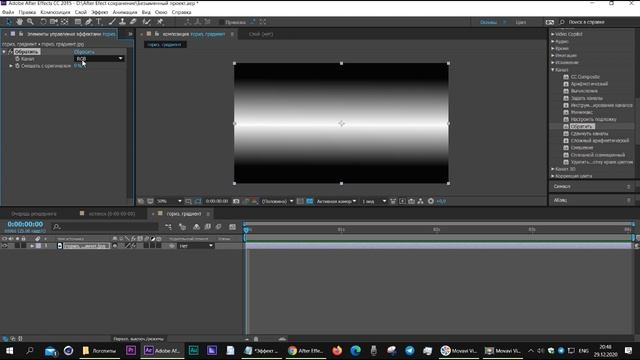640x360 pixels.
Task: Toggle hide shy layers in timeline
Action: pyautogui.click(x=196, y=227)
